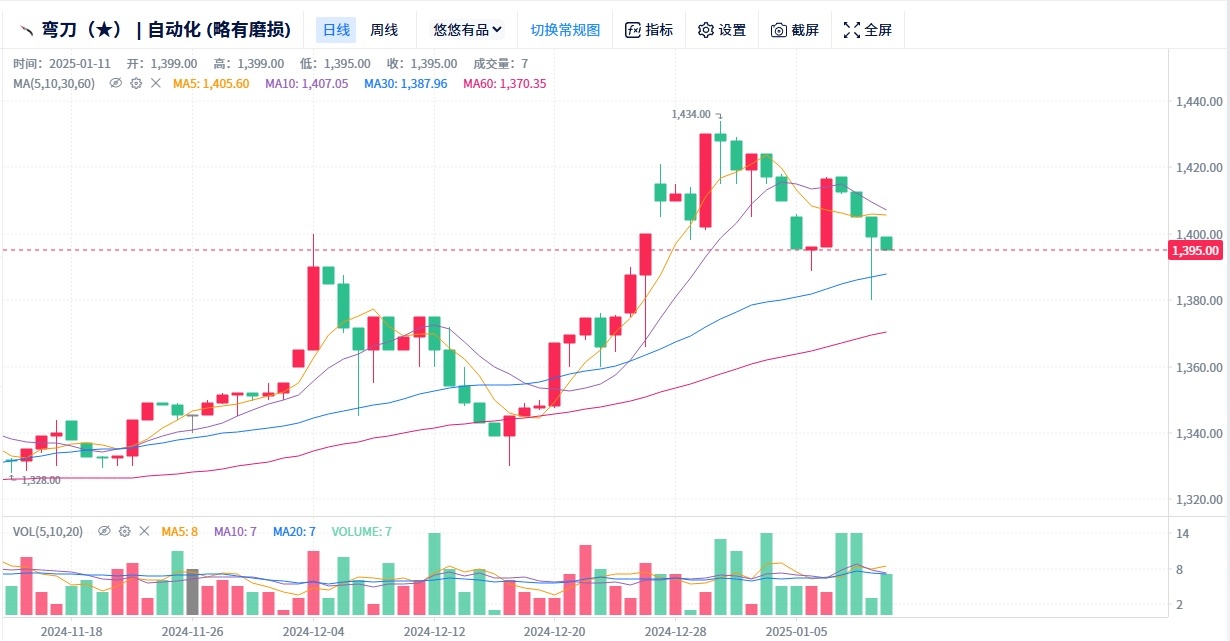Click the 2024-12-20 date axis label
The height and width of the screenshot is (641, 1230).
click(555, 631)
